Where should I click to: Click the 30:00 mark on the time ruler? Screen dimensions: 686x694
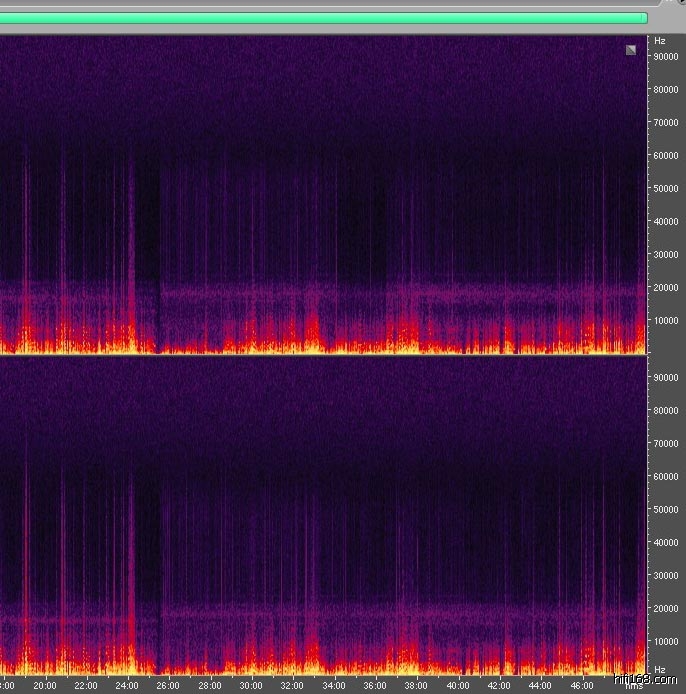pos(251,686)
